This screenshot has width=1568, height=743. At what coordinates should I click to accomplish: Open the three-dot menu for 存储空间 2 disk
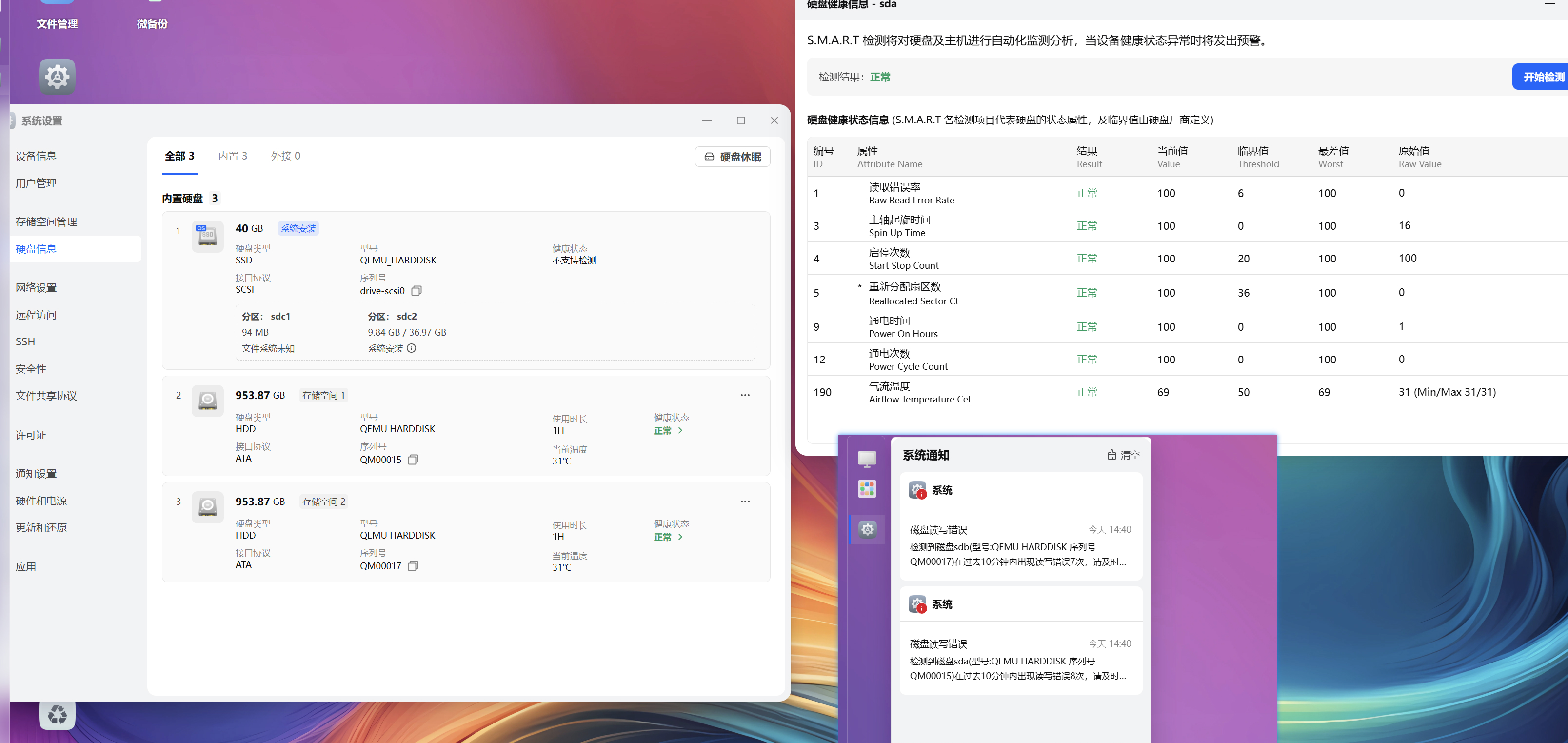[744, 501]
